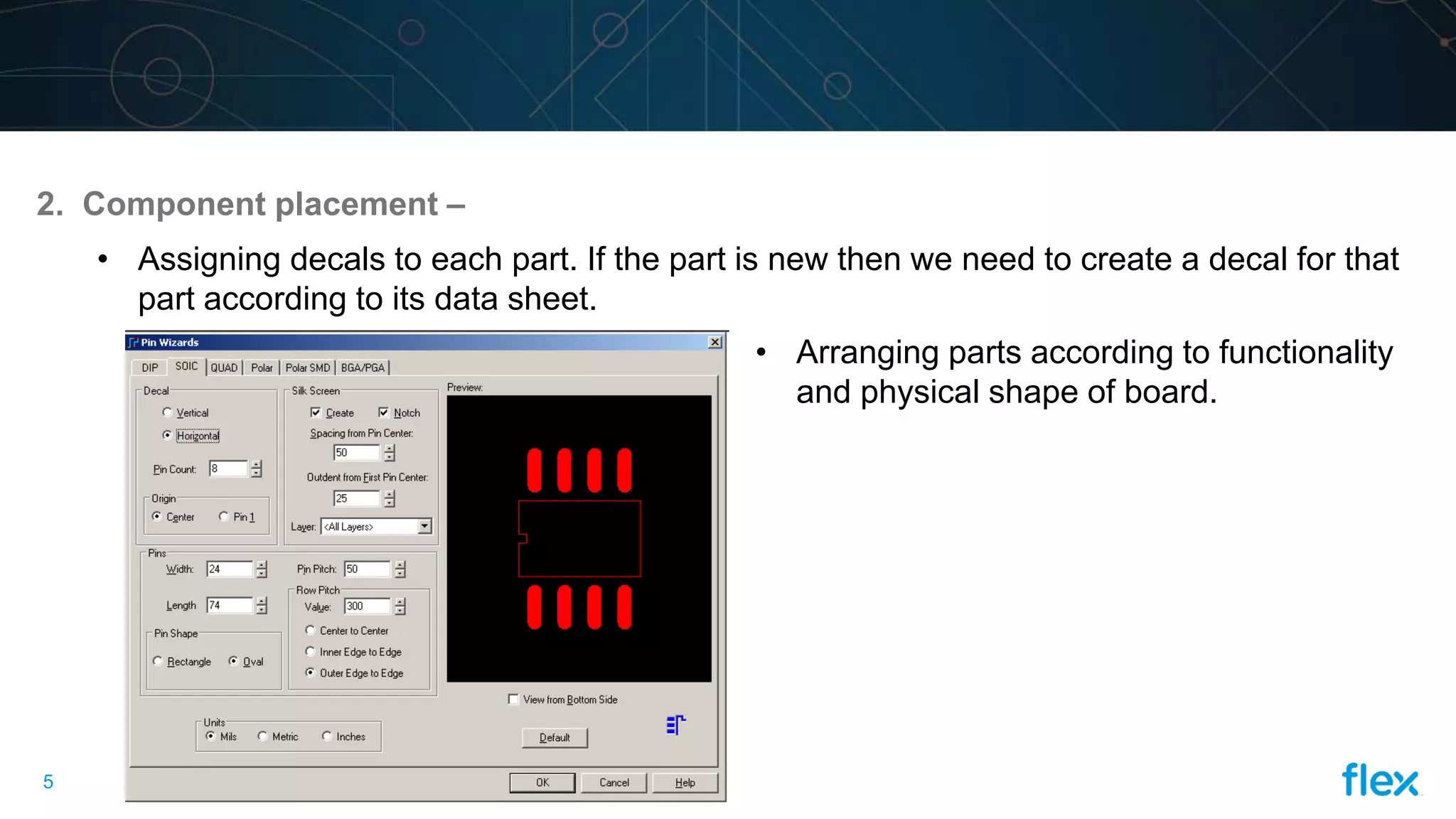1456x819 pixels.
Task: Switch to the Polar tab
Action: (262, 368)
